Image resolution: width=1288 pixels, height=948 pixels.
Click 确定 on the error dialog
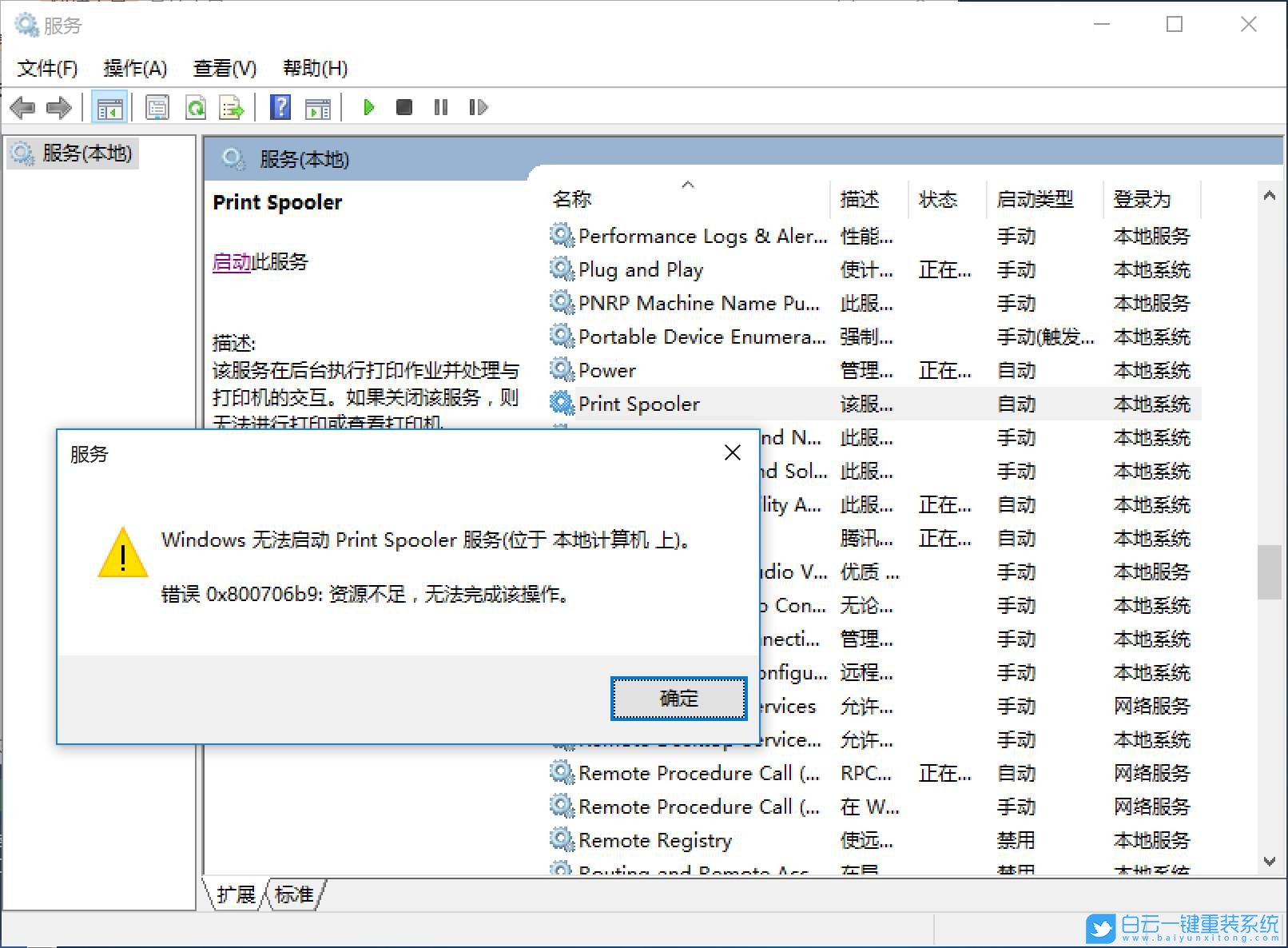click(x=678, y=698)
